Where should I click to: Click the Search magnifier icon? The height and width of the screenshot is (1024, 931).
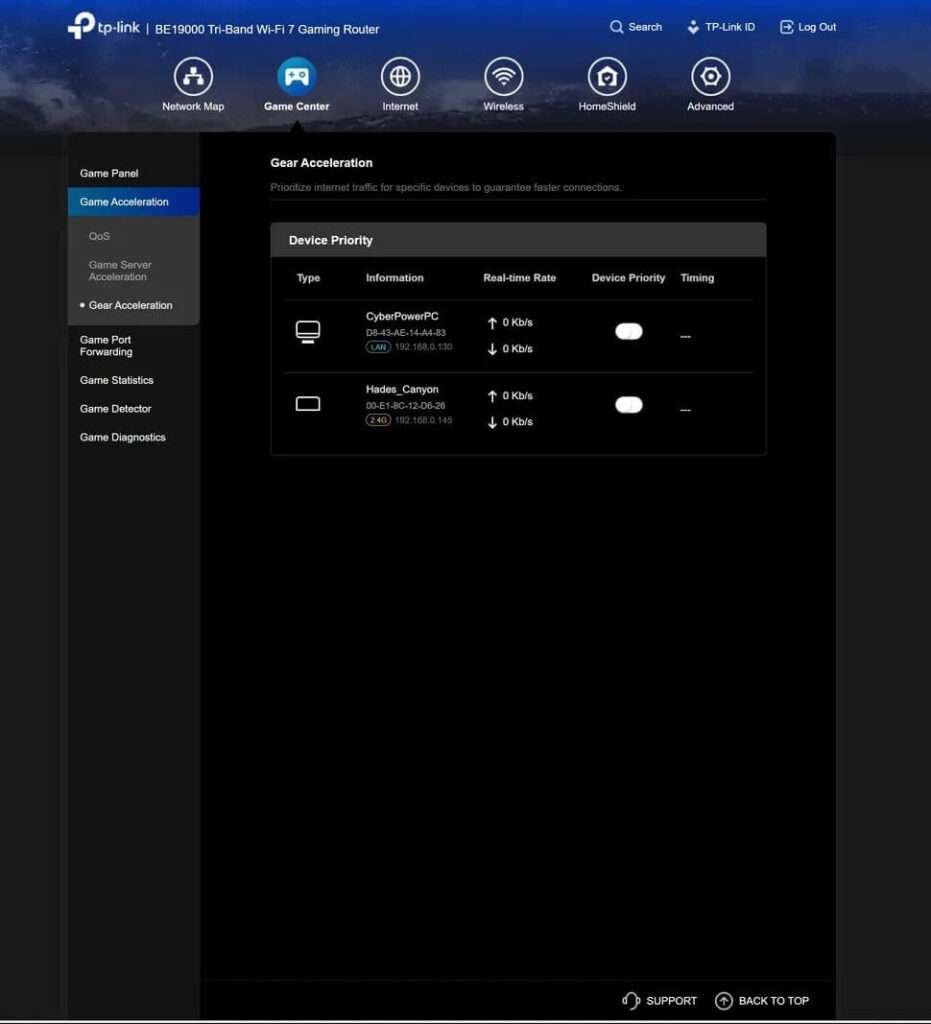click(x=616, y=27)
